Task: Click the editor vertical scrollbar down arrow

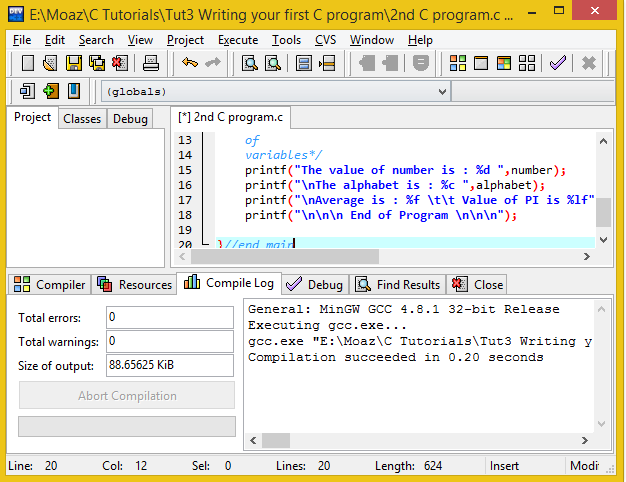Action: tap(603, 240)
